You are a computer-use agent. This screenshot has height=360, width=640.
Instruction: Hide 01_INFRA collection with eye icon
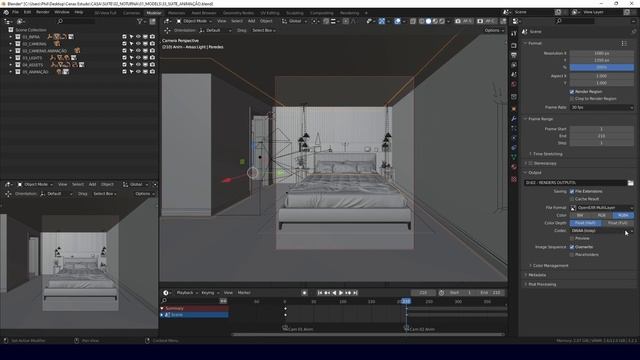[x=138, y=37]
